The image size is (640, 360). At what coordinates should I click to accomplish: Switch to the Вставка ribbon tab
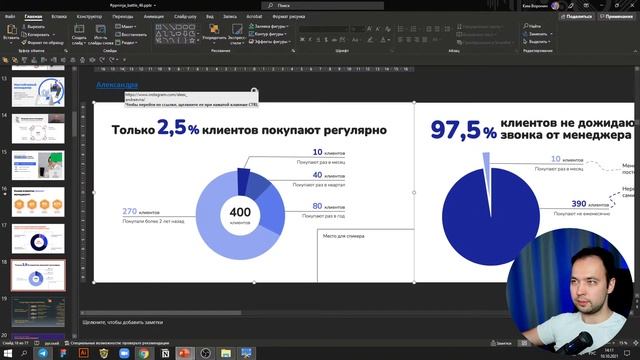(x=59, y=17)
